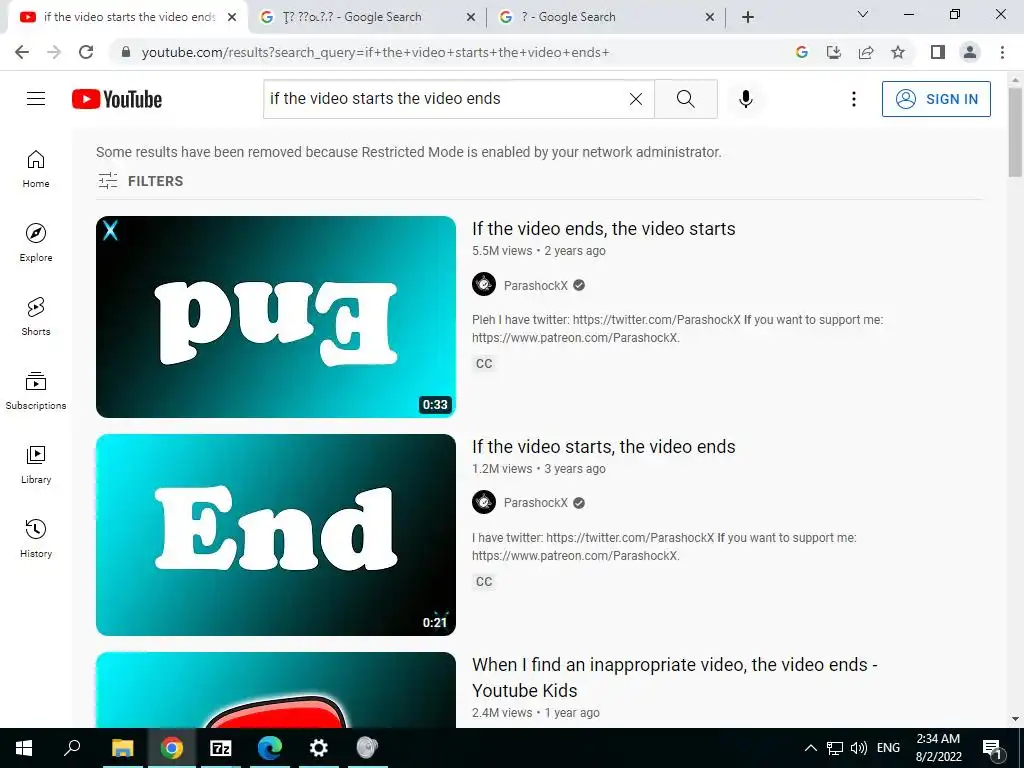Screen dimensions: 1024x768
Task: Switch to the '? - Google Search' tab
Action: (x=608, y=17)
